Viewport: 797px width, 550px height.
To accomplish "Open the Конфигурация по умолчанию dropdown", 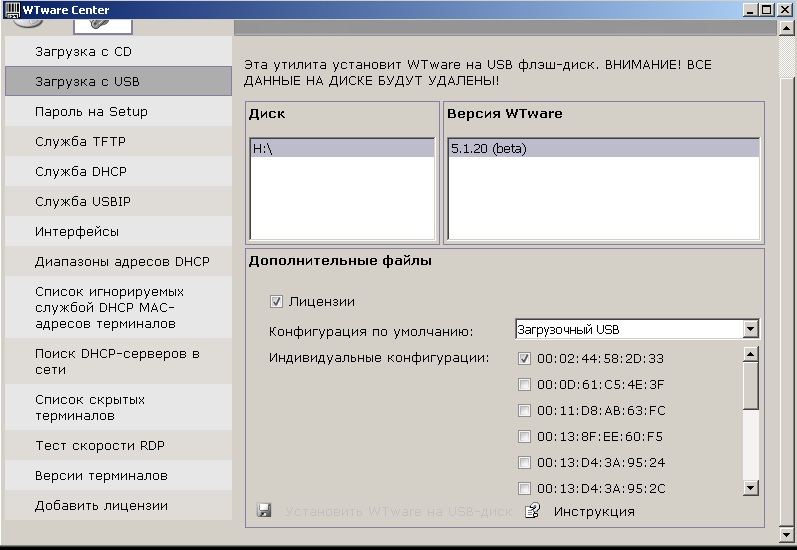I will click(x=750, y=329).
